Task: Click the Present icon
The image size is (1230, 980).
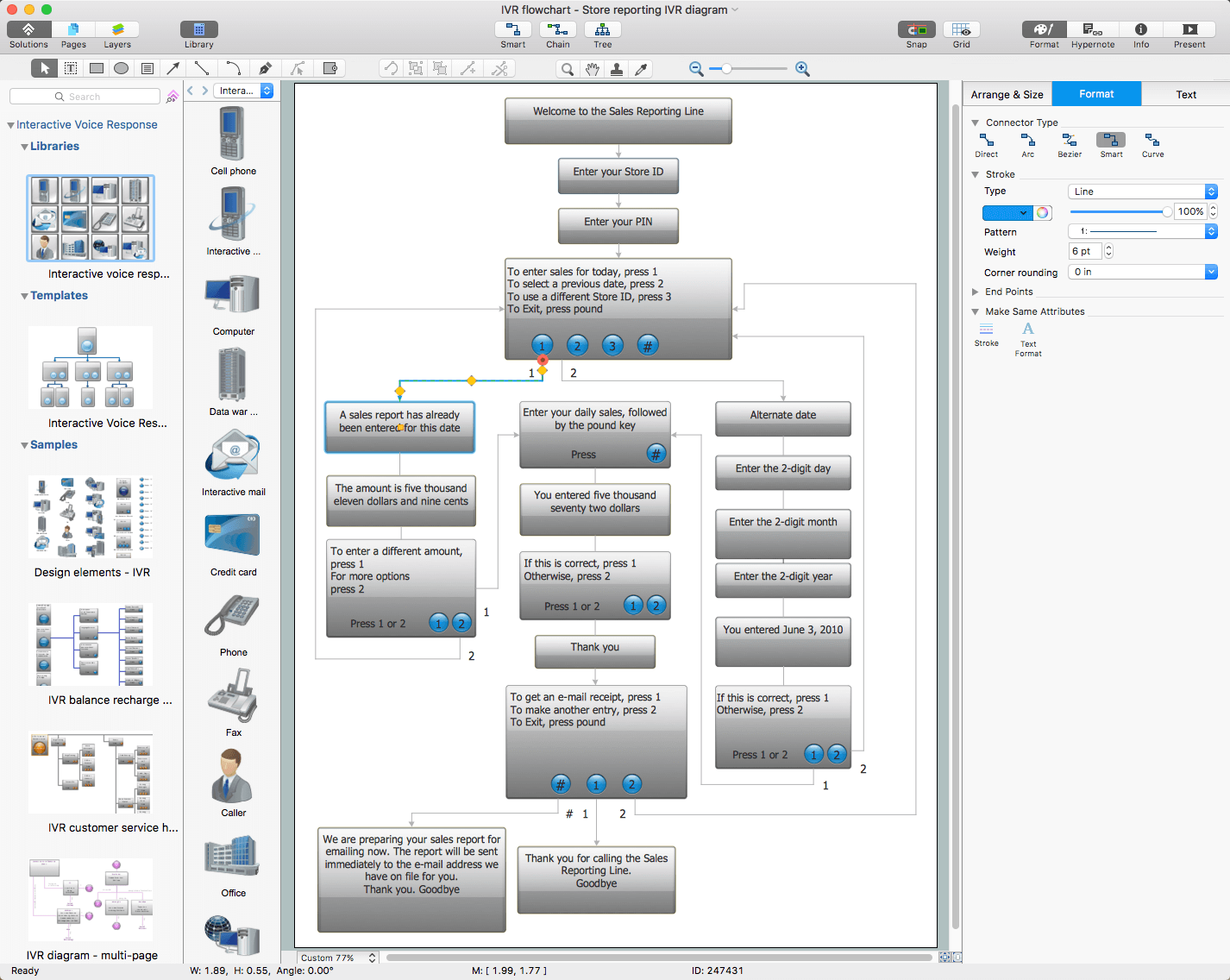Action: (x=1189, y=30)
